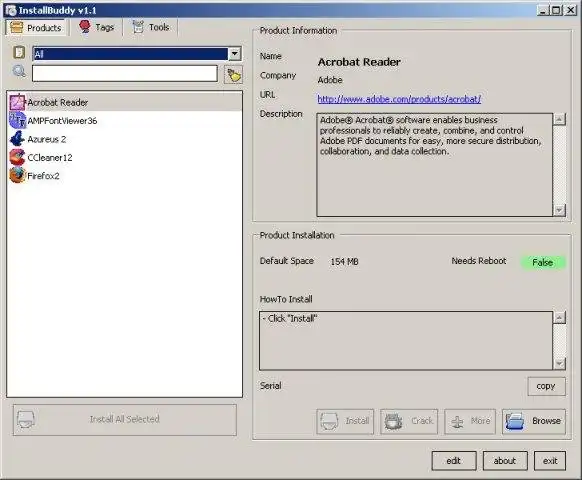The image size is (582, 480).
Task: Open the about dialog
Action: click(x=505, y=461)
